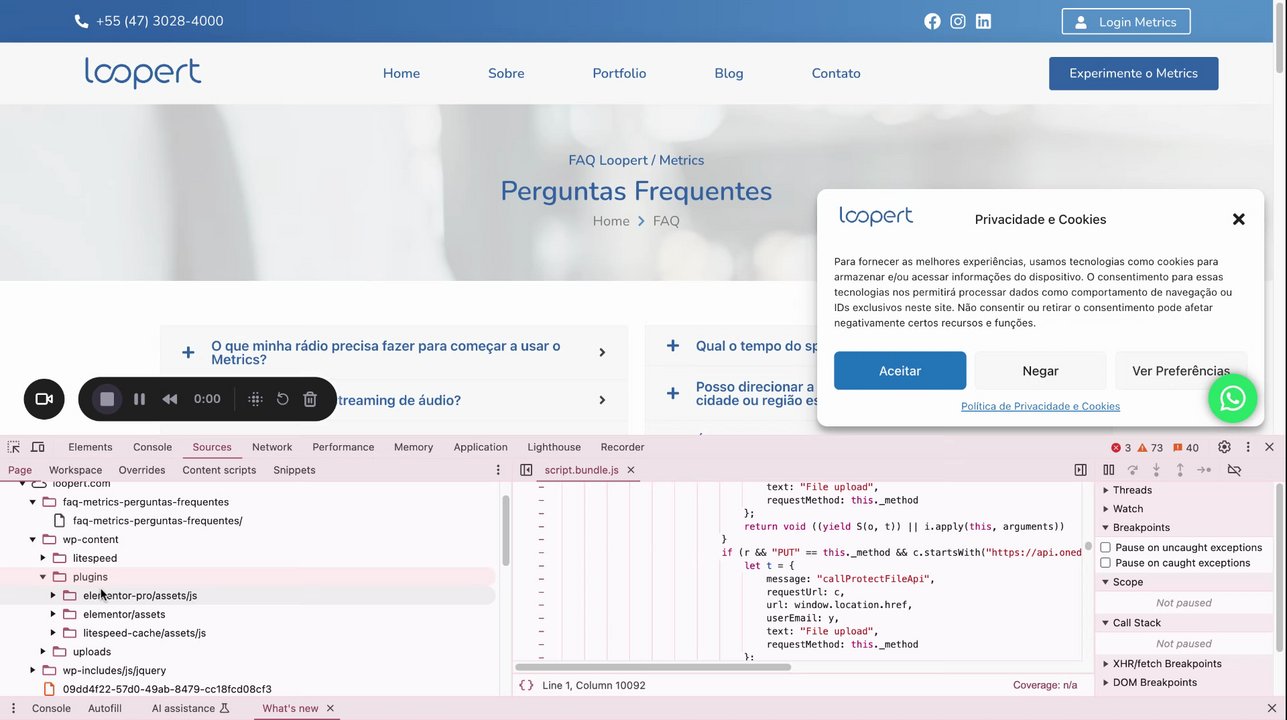Pause script execution in the debugger

1109,470
